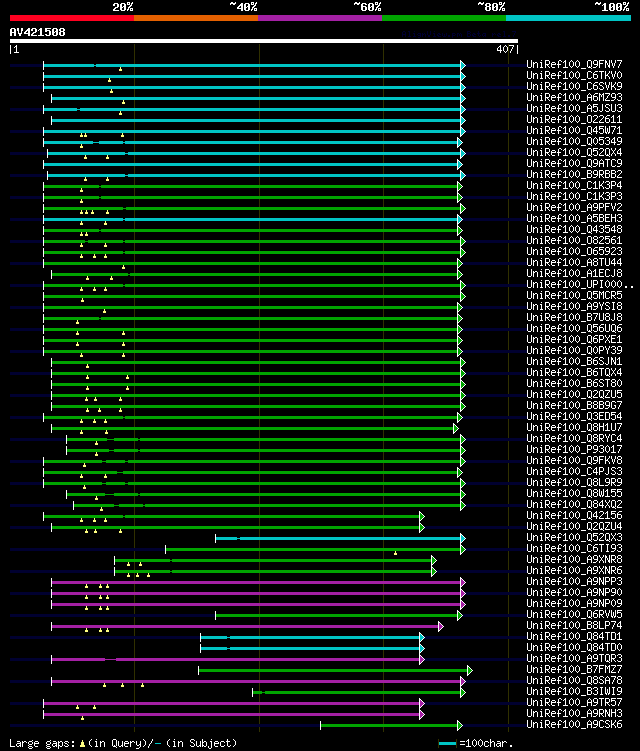Select the UniRef100_A1ECJ8 label
This screenshot has width=640, height=751.
pos(574,273)
